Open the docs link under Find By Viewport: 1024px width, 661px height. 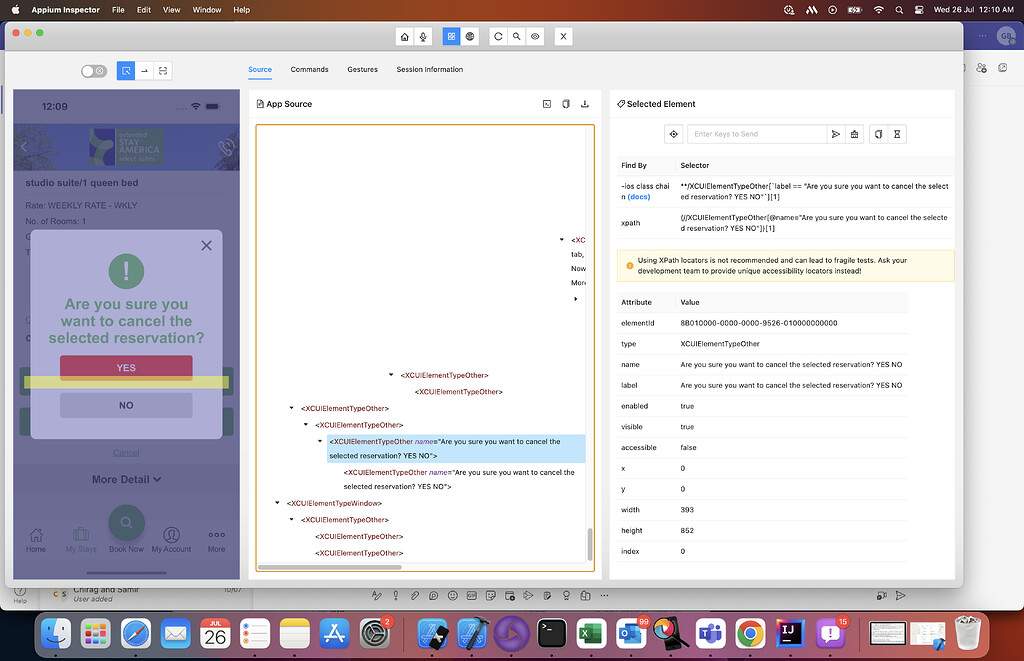tap(636, 196)
